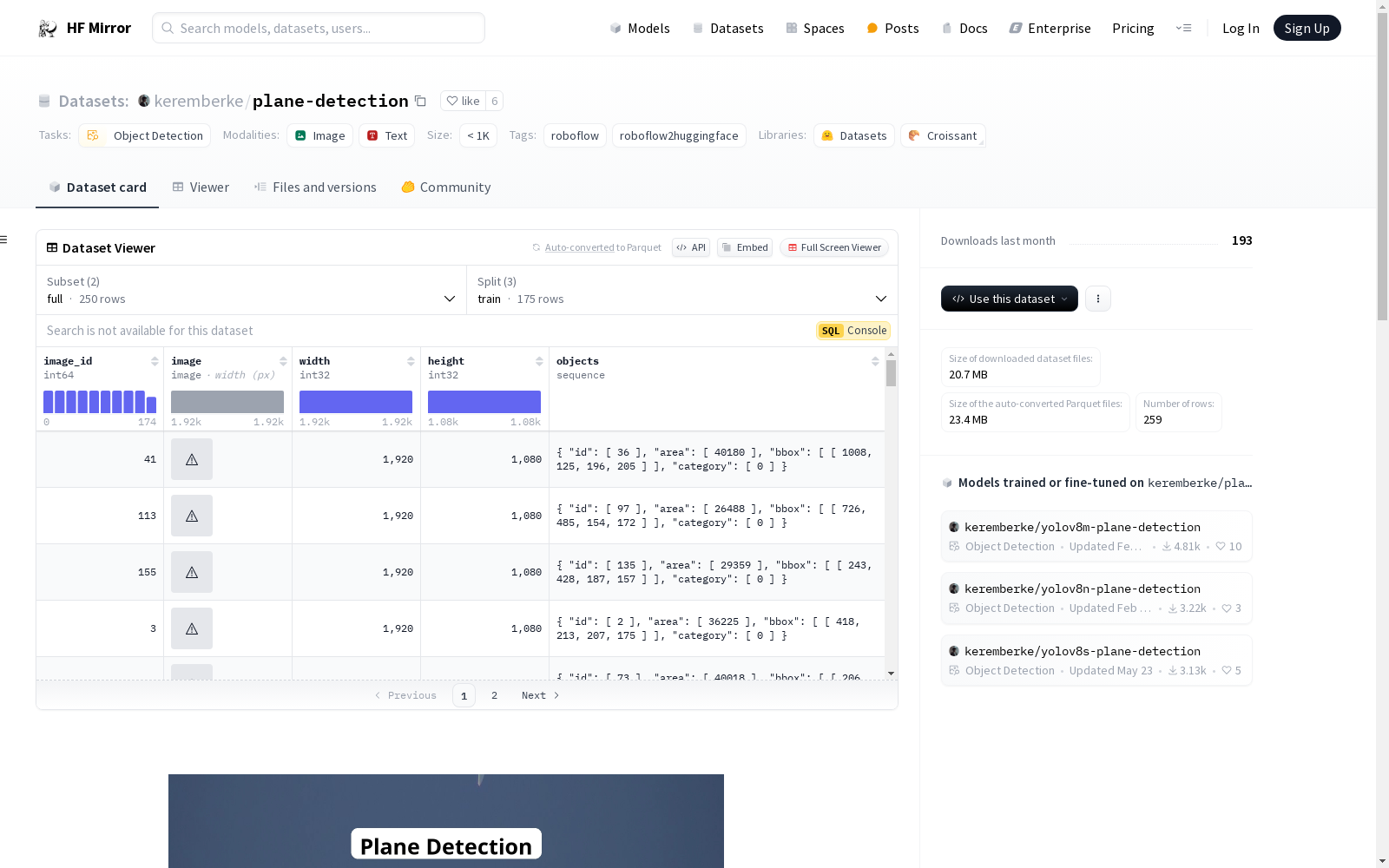Click the like heart button
Screen dimensions: 1389x868
pos(463,101)
